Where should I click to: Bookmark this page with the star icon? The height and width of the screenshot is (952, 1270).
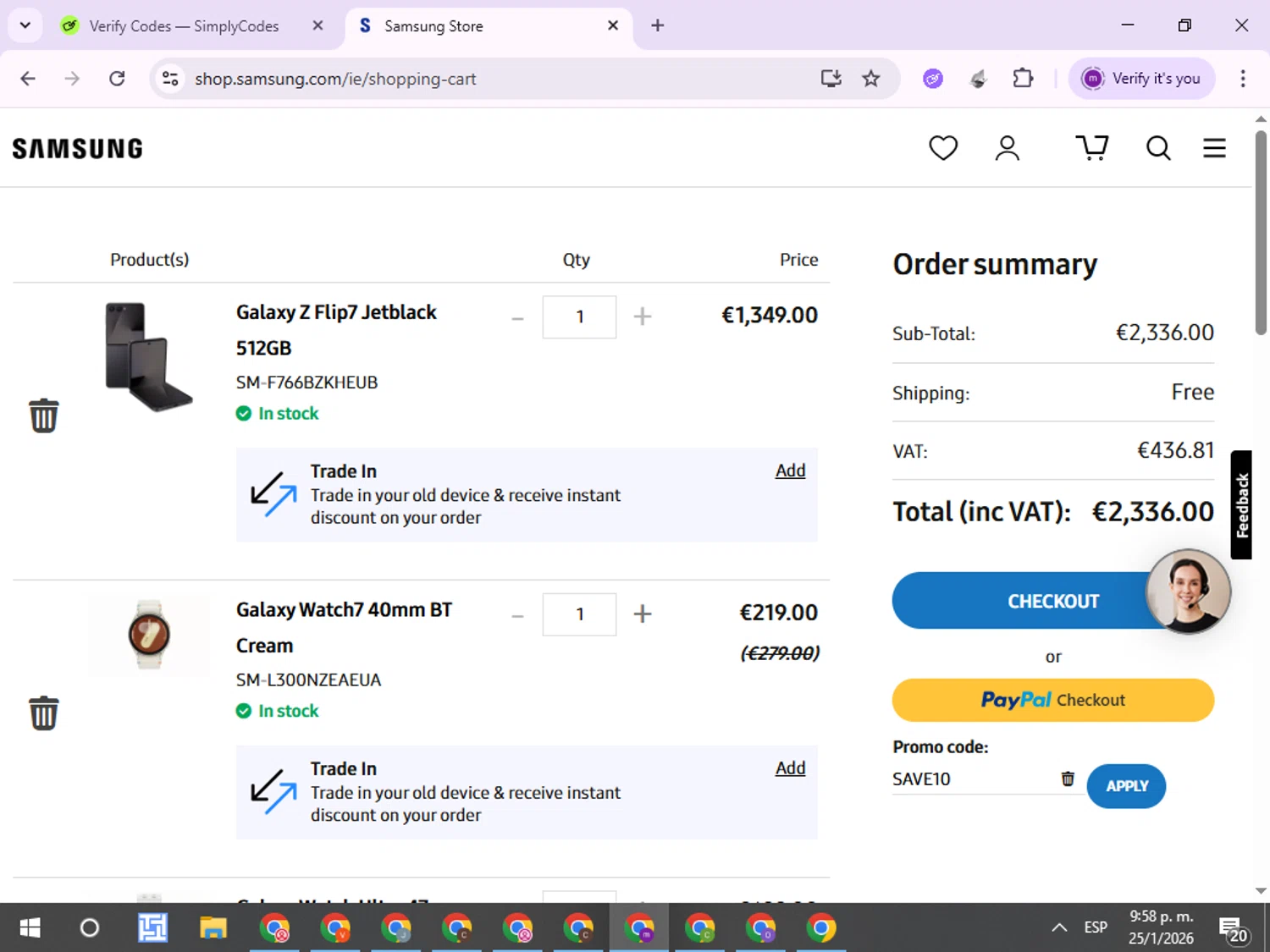point(870,79)
